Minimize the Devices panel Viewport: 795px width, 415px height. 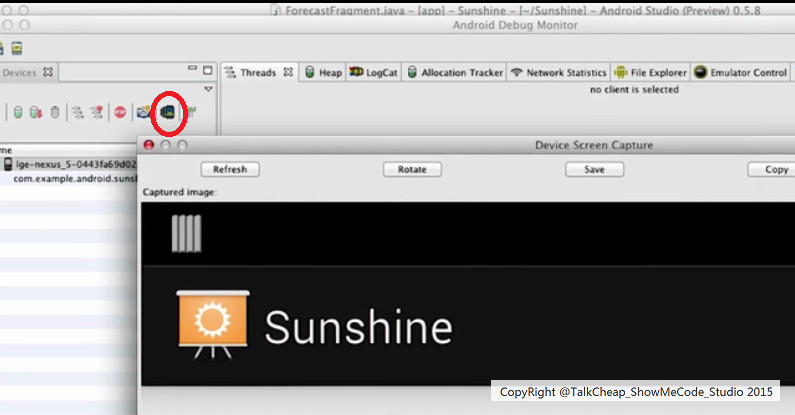[192, 67]
